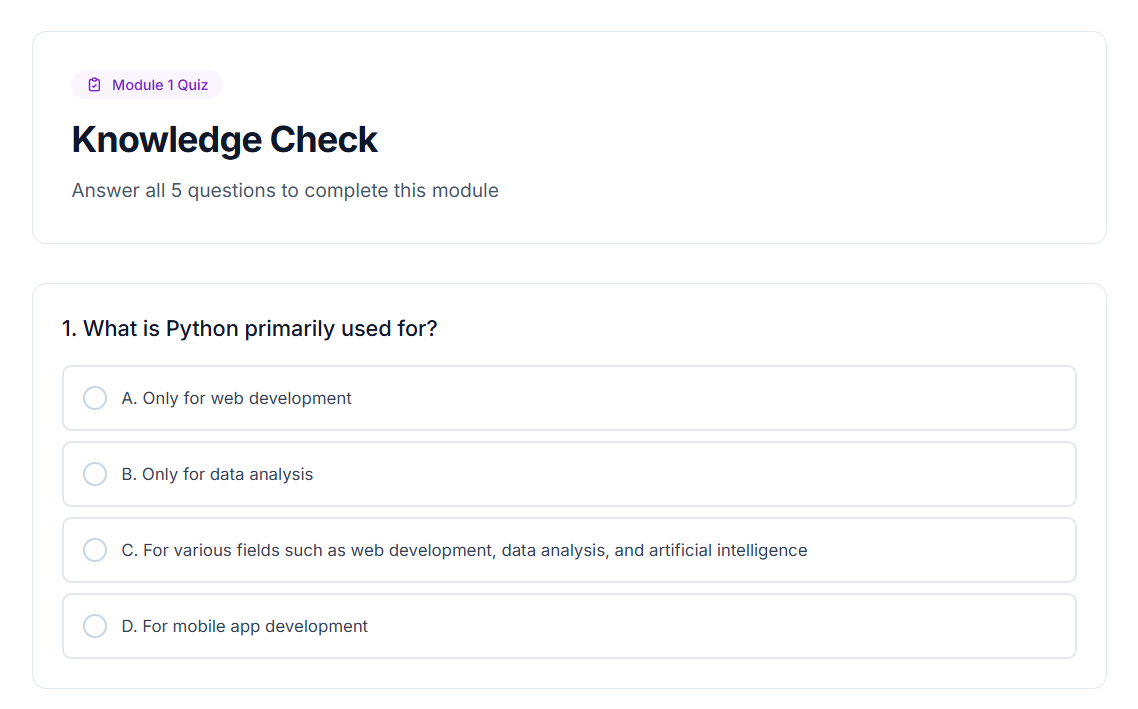Click the "A." letter prefix of first option
1138x709 pixels.
129,398
